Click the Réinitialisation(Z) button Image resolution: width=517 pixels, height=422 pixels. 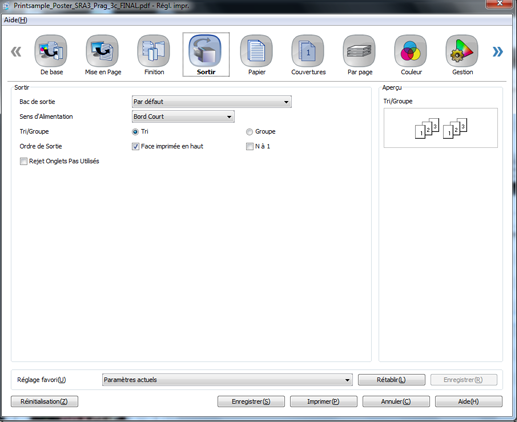click(44, 401)
